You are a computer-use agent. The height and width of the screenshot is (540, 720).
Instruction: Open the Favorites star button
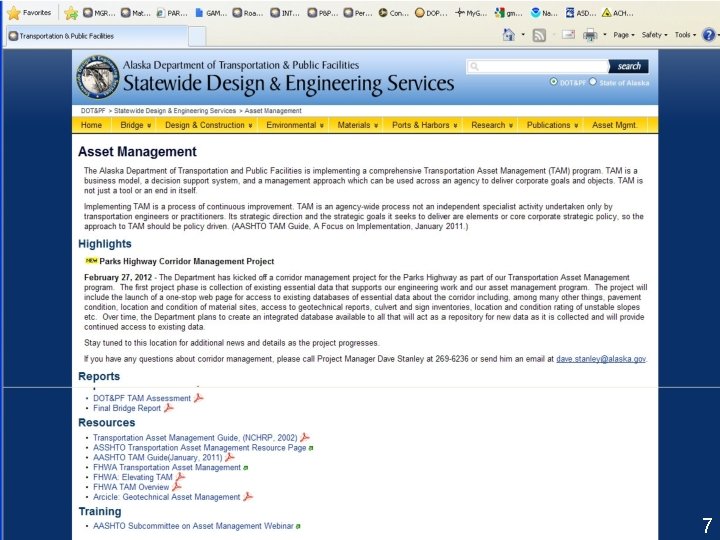tap(29, 13)
